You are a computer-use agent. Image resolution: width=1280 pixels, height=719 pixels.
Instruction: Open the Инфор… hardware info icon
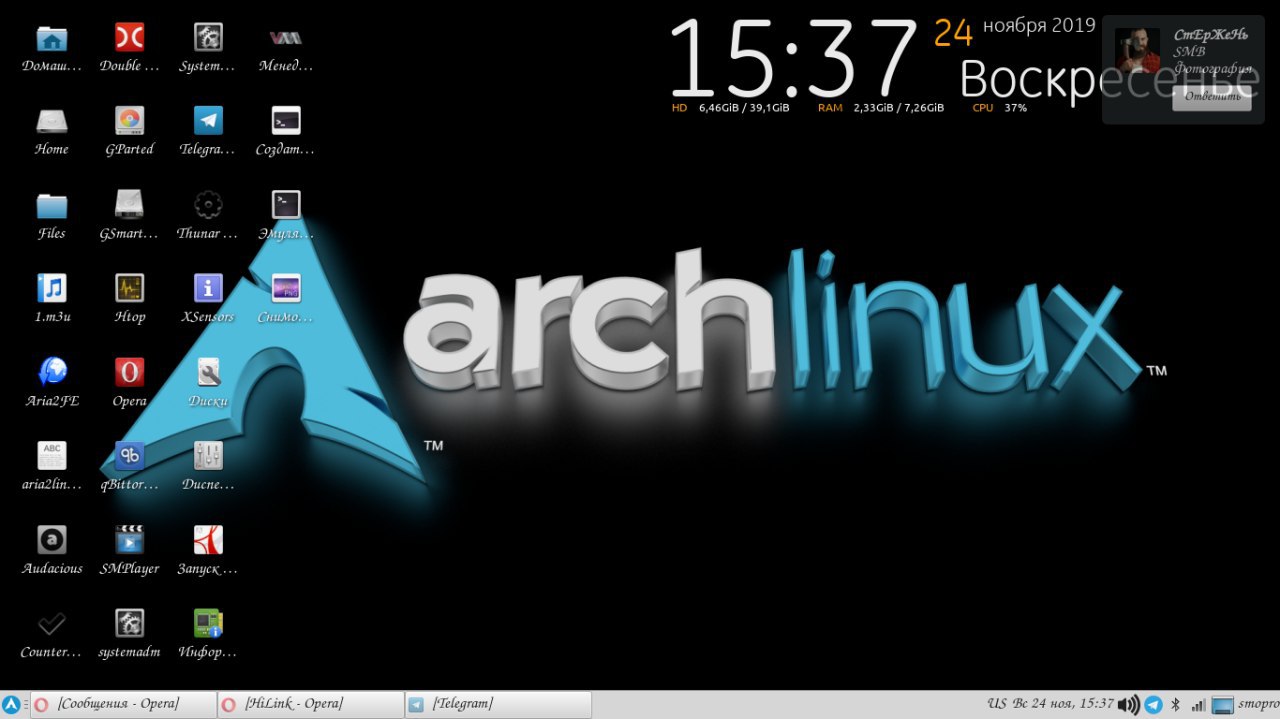208,624
